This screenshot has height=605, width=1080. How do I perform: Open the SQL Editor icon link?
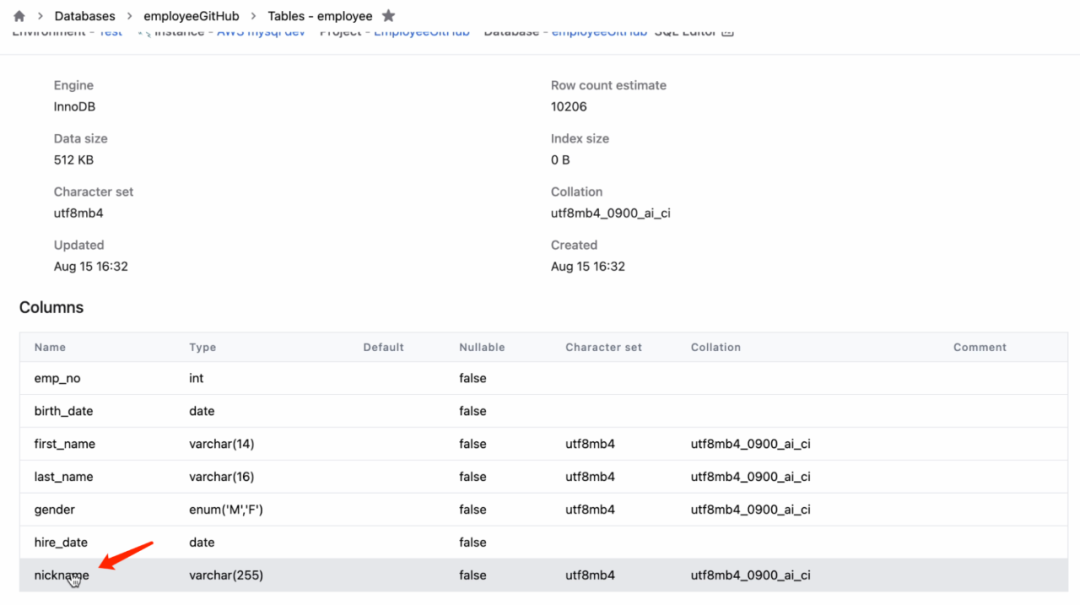pyautogui.click(x=727, y=33)
